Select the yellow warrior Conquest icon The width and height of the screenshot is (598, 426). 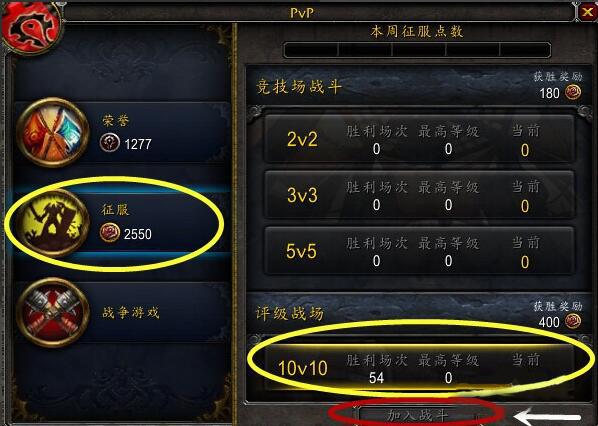(x=53, y=222)
